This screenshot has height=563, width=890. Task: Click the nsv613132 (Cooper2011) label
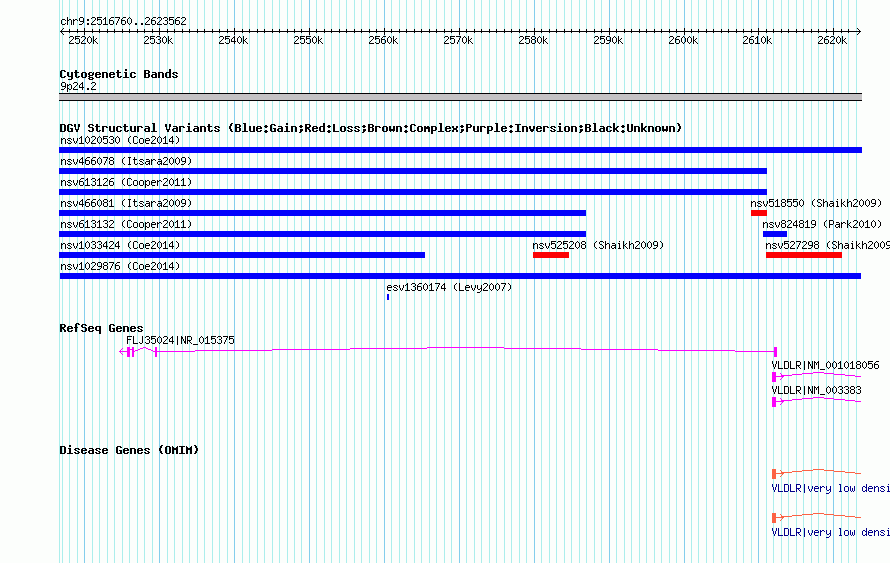[x=126, y=224]
